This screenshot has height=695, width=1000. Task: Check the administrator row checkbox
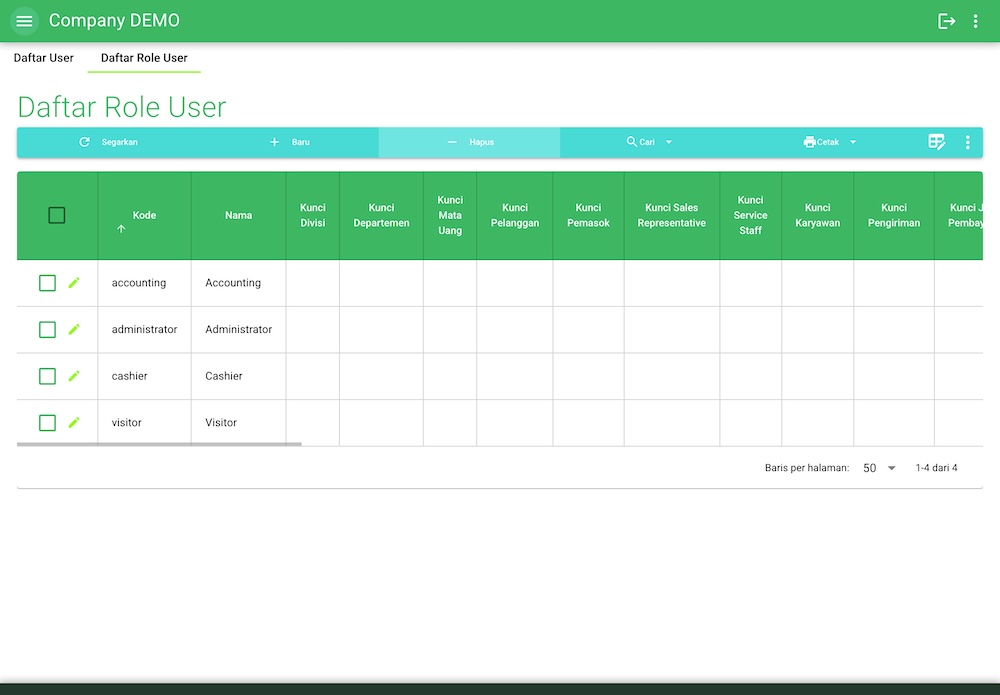pyautogui.click(x=46, y=329)
